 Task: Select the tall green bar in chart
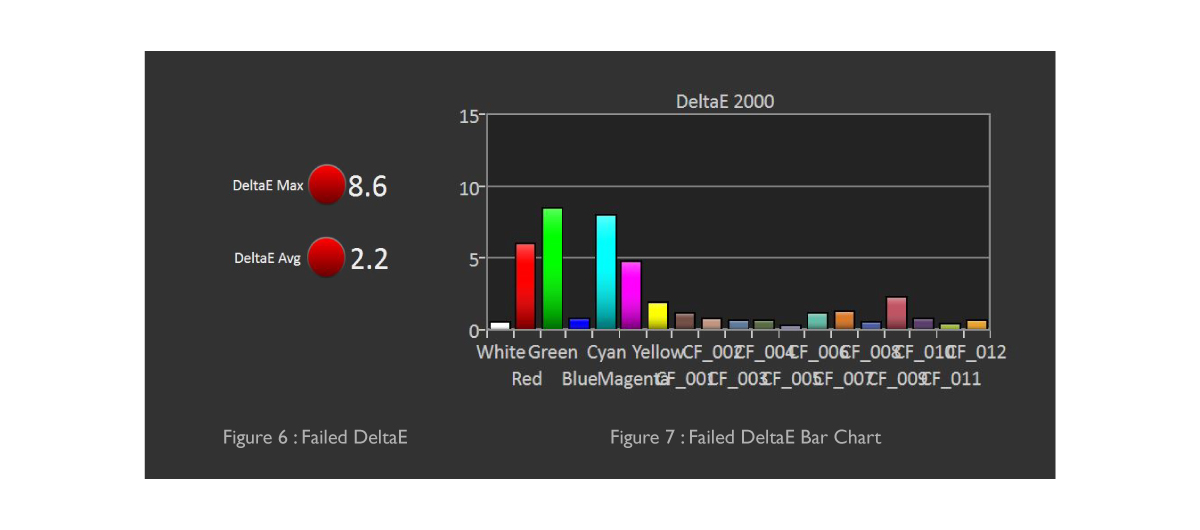[552, 269]
